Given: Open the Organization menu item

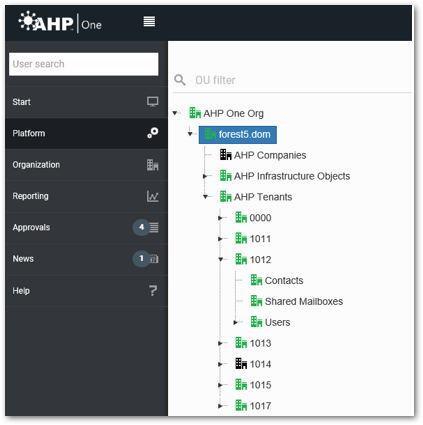Looking at the screenshot, I should click(86, 165).
